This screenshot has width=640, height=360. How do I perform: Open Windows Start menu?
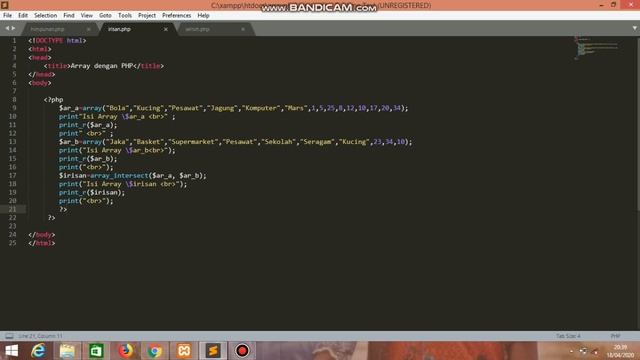pyautogui.click(x=11, y=351)
